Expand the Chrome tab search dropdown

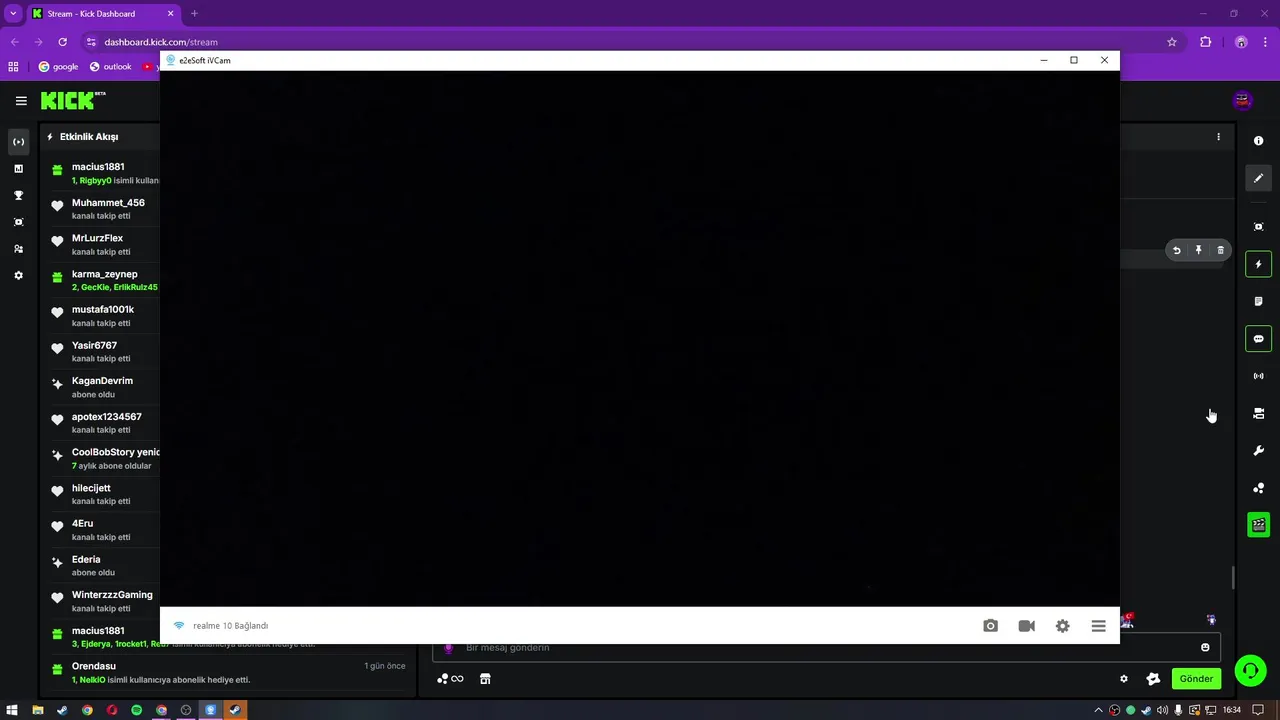click(x=13, y=14)
